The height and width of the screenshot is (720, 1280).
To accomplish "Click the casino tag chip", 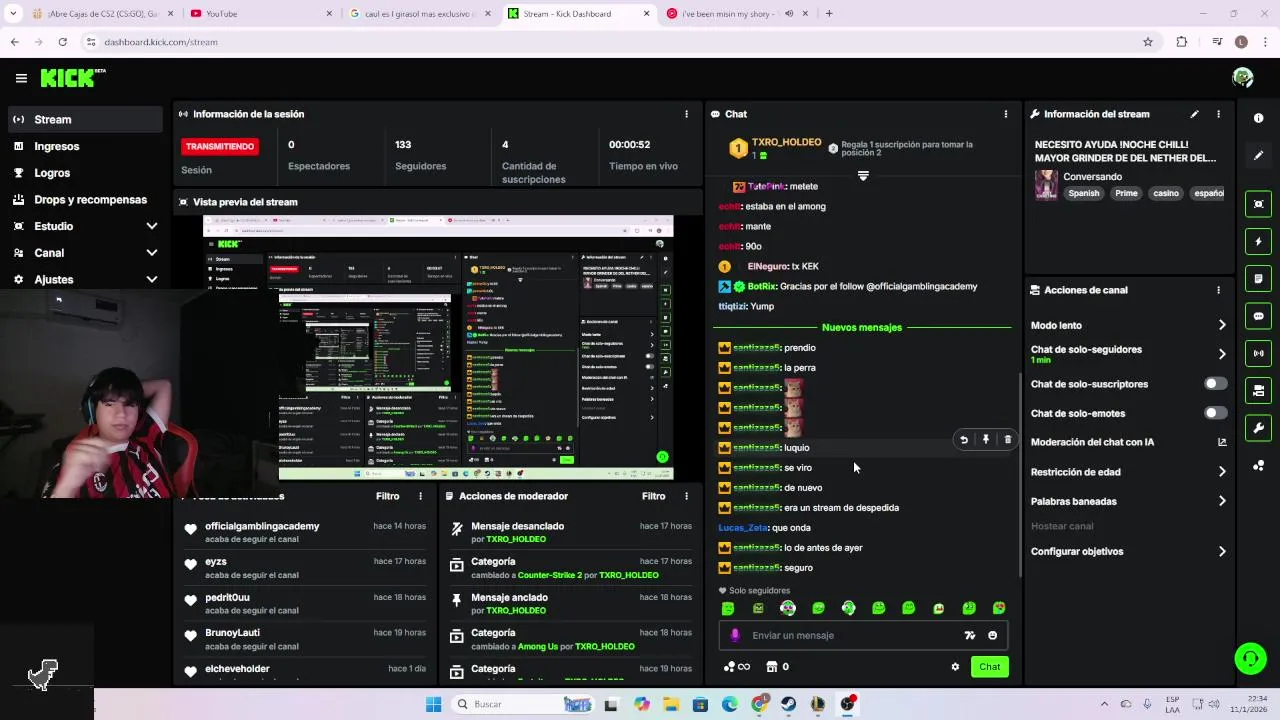I will (1166, 193).
